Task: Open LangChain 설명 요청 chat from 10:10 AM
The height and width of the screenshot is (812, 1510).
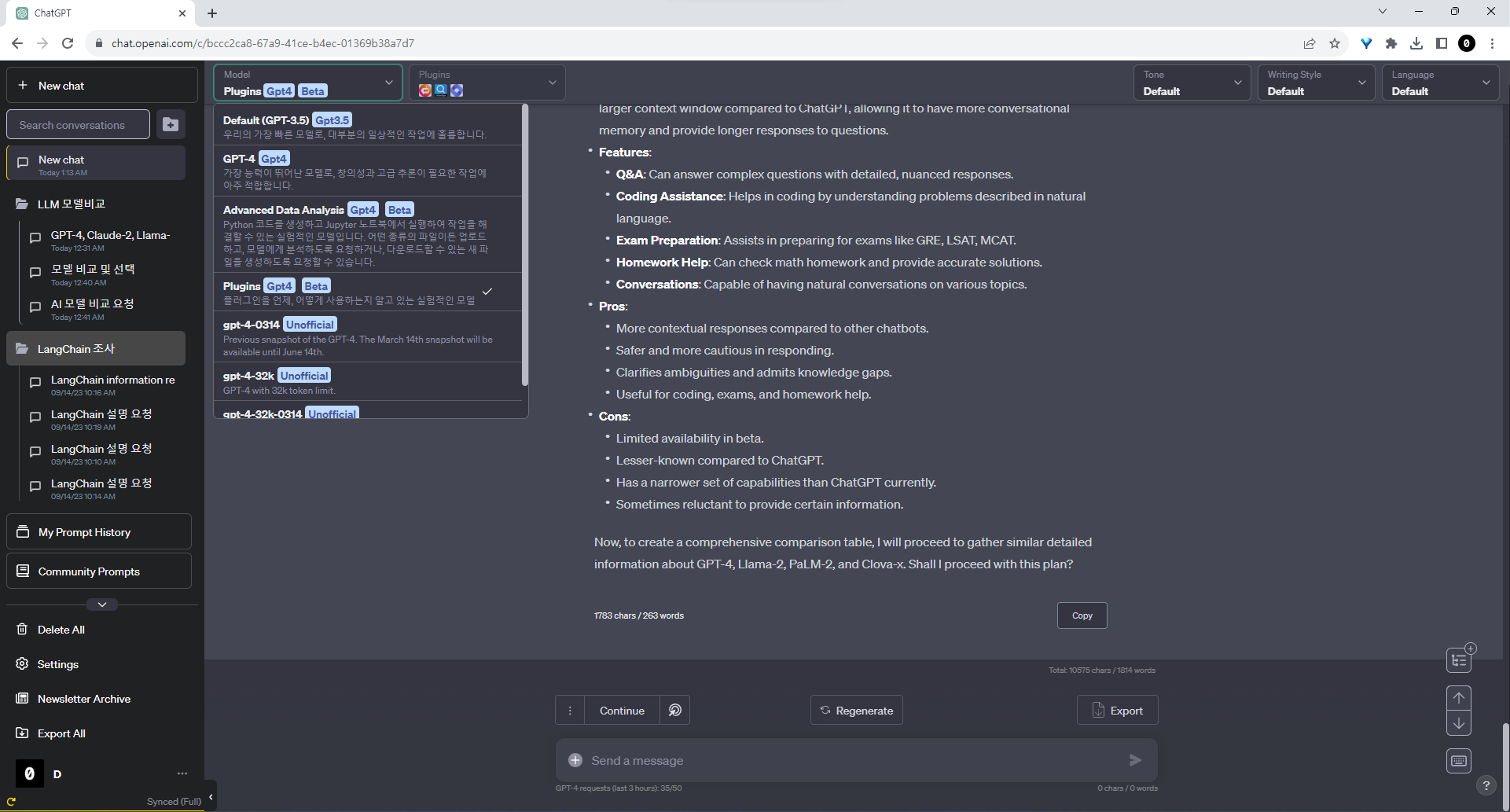Action: pyautogui.click(x=102, y=454)
